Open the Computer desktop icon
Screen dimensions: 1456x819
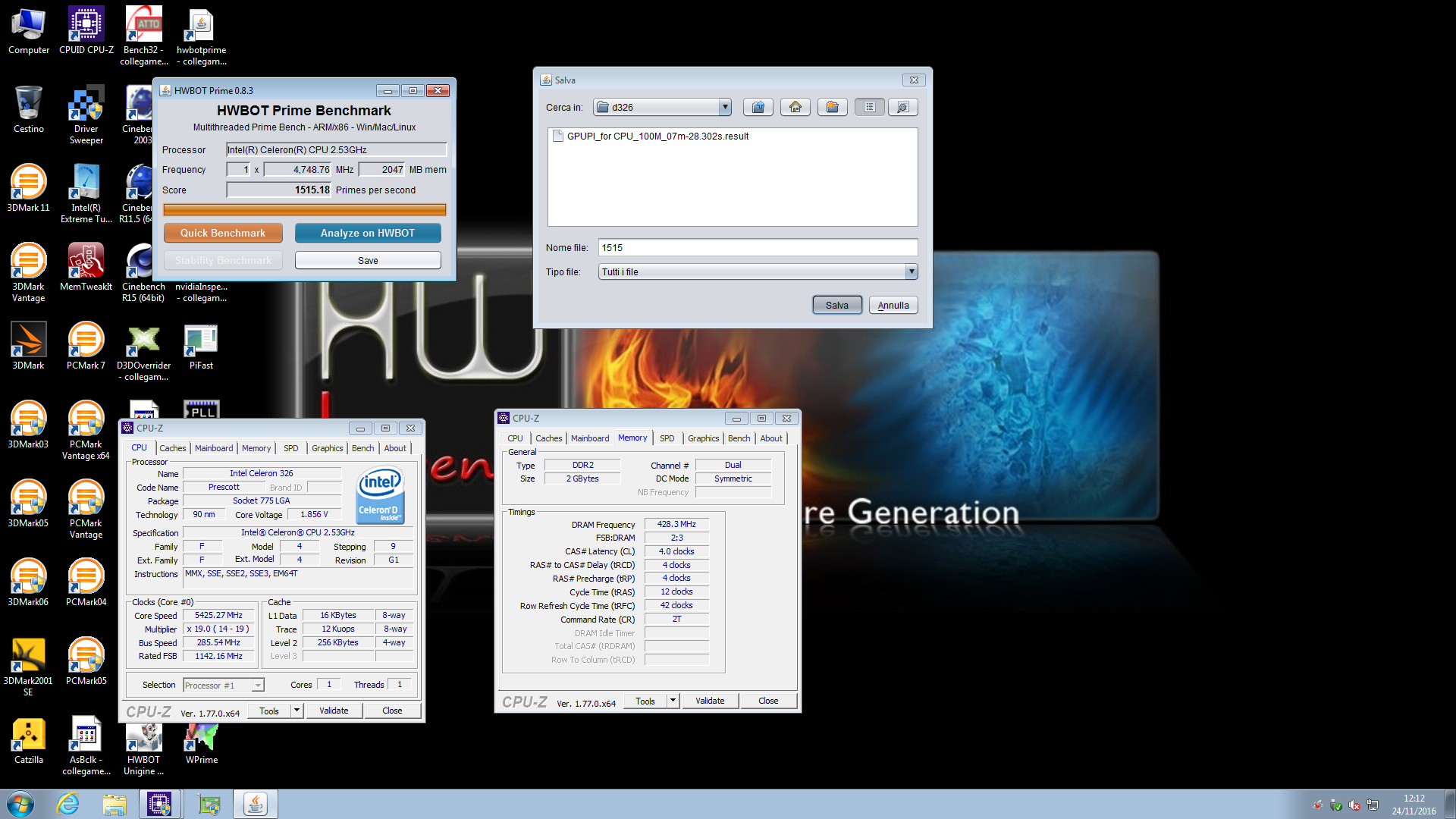[x=29, y=30]
